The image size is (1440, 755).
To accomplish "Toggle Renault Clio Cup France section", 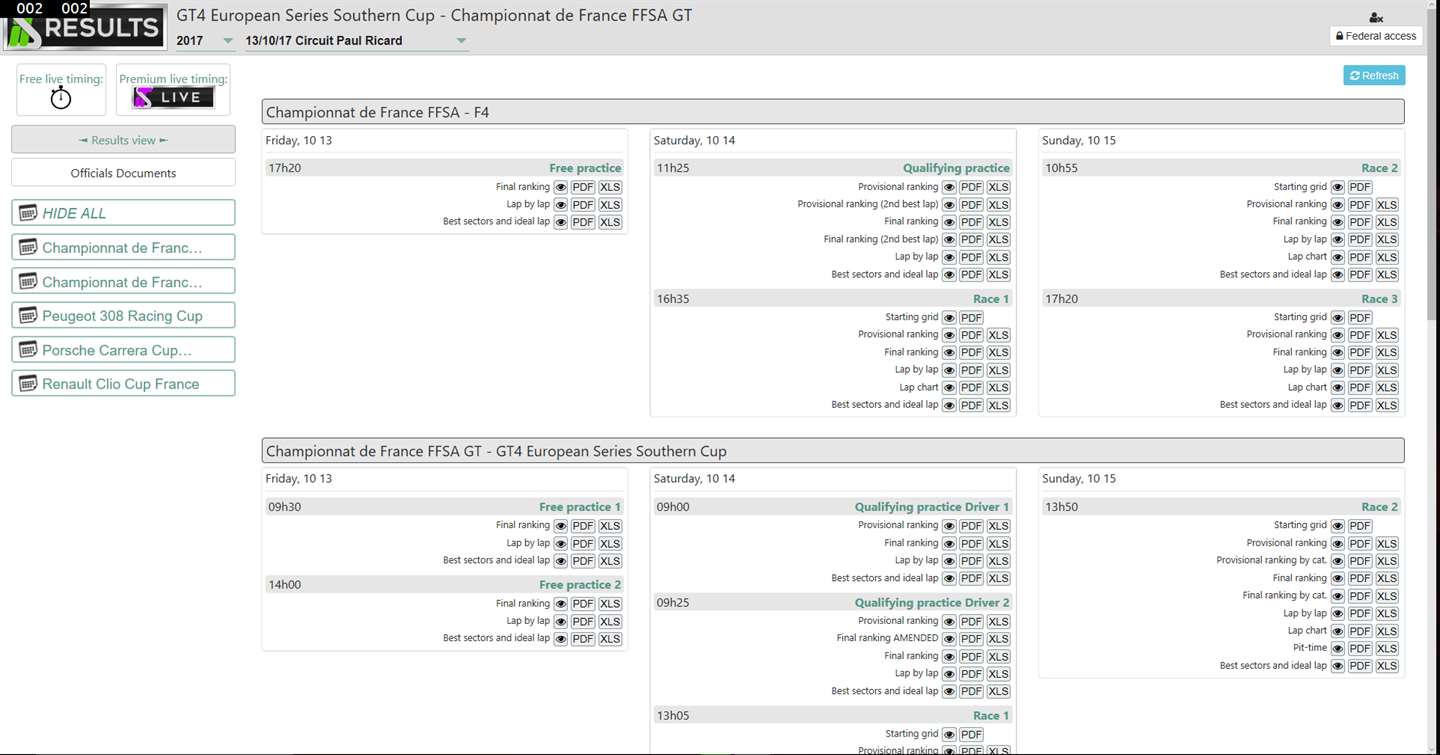I will pyautogui.click(x=123, y=384).
